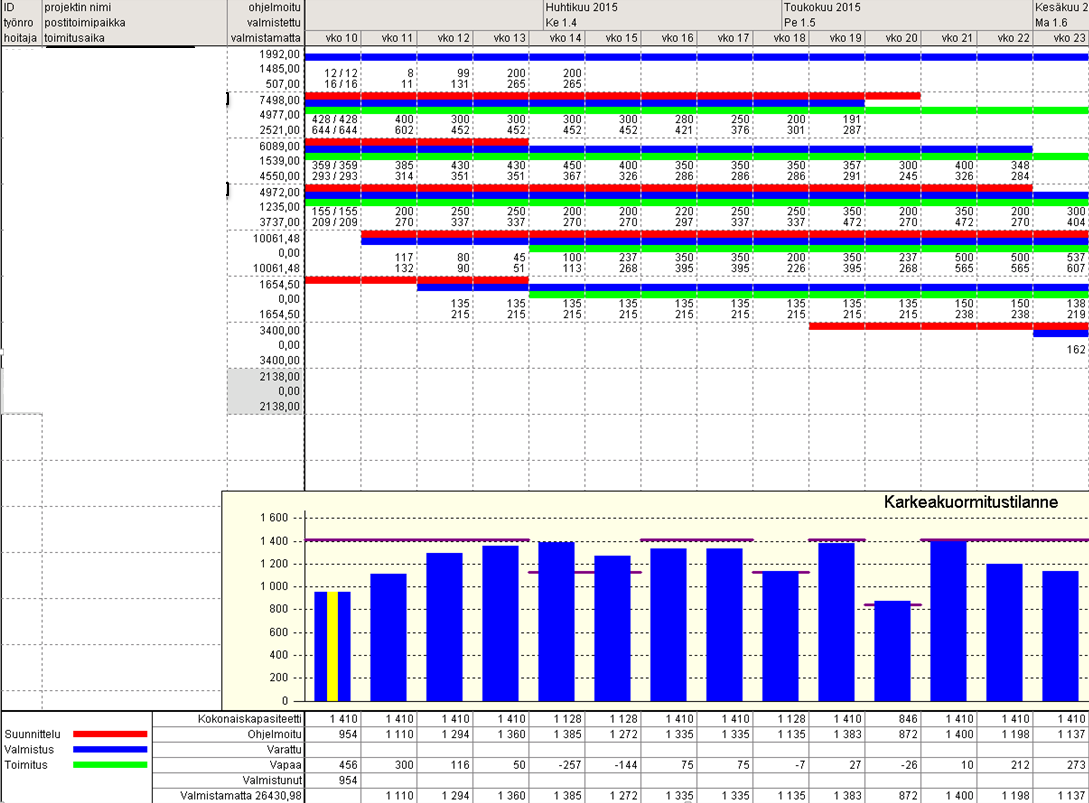The width and height of the screenshot is (1089, 803).
Task: Click the postitoimipaikka header label
Action: 85,23
